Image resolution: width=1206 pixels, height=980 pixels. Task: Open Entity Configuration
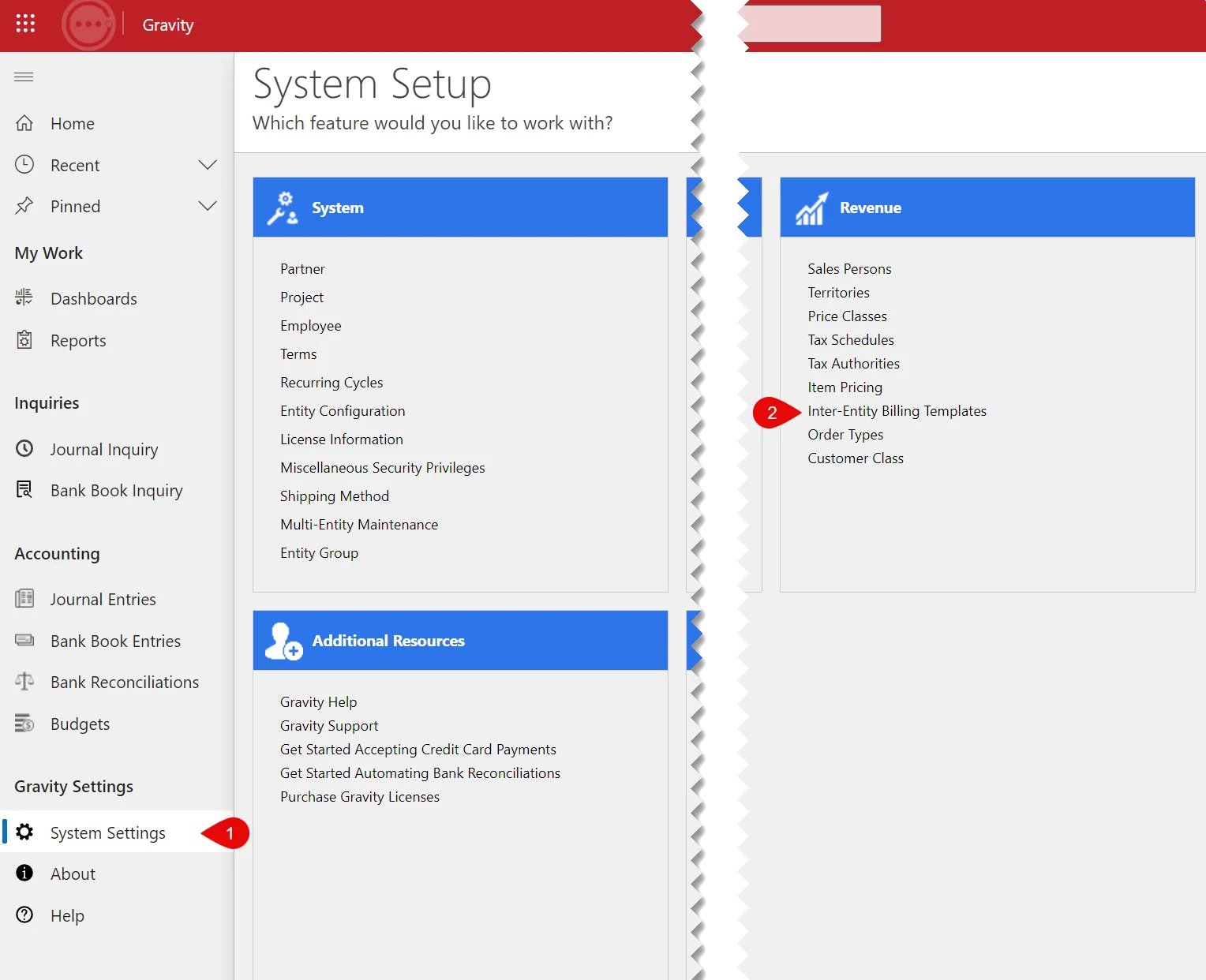(343, 411)
